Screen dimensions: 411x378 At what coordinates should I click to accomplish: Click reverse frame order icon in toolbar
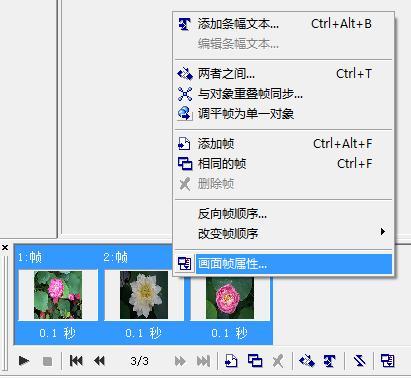coord(359,361)
